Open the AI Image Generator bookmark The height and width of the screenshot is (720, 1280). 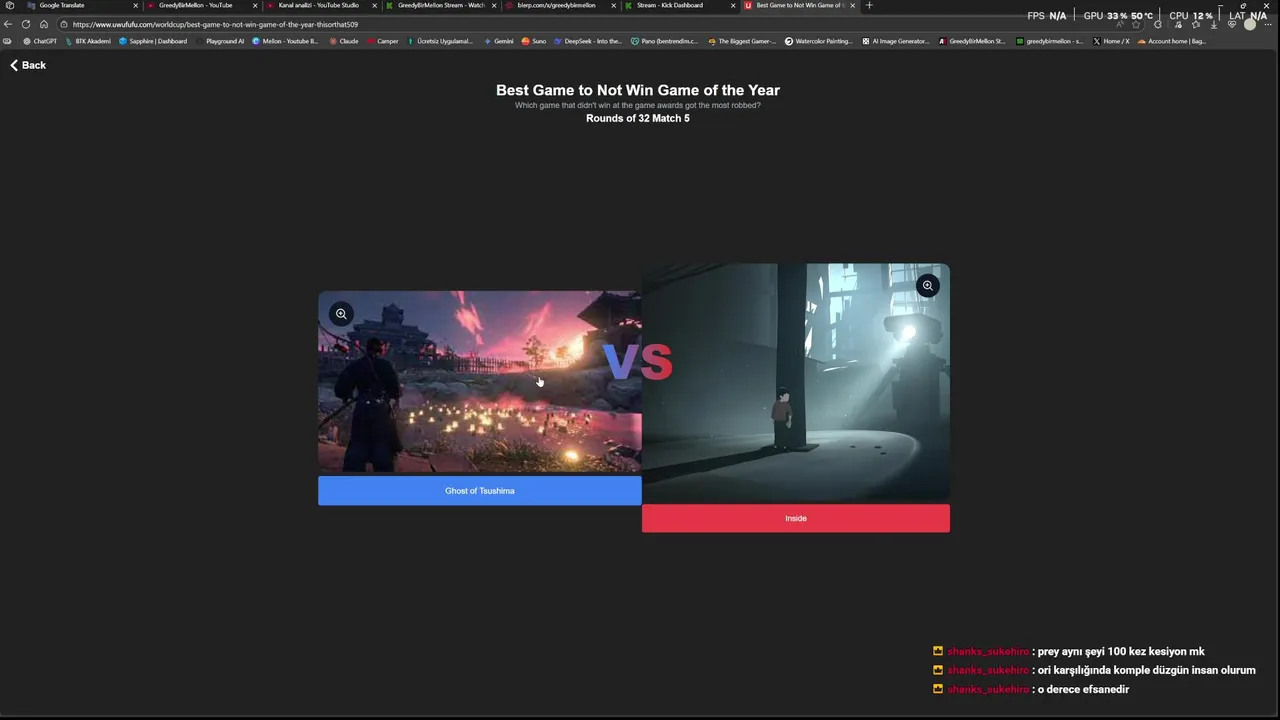pyautogui.click(x=896, y=41)
